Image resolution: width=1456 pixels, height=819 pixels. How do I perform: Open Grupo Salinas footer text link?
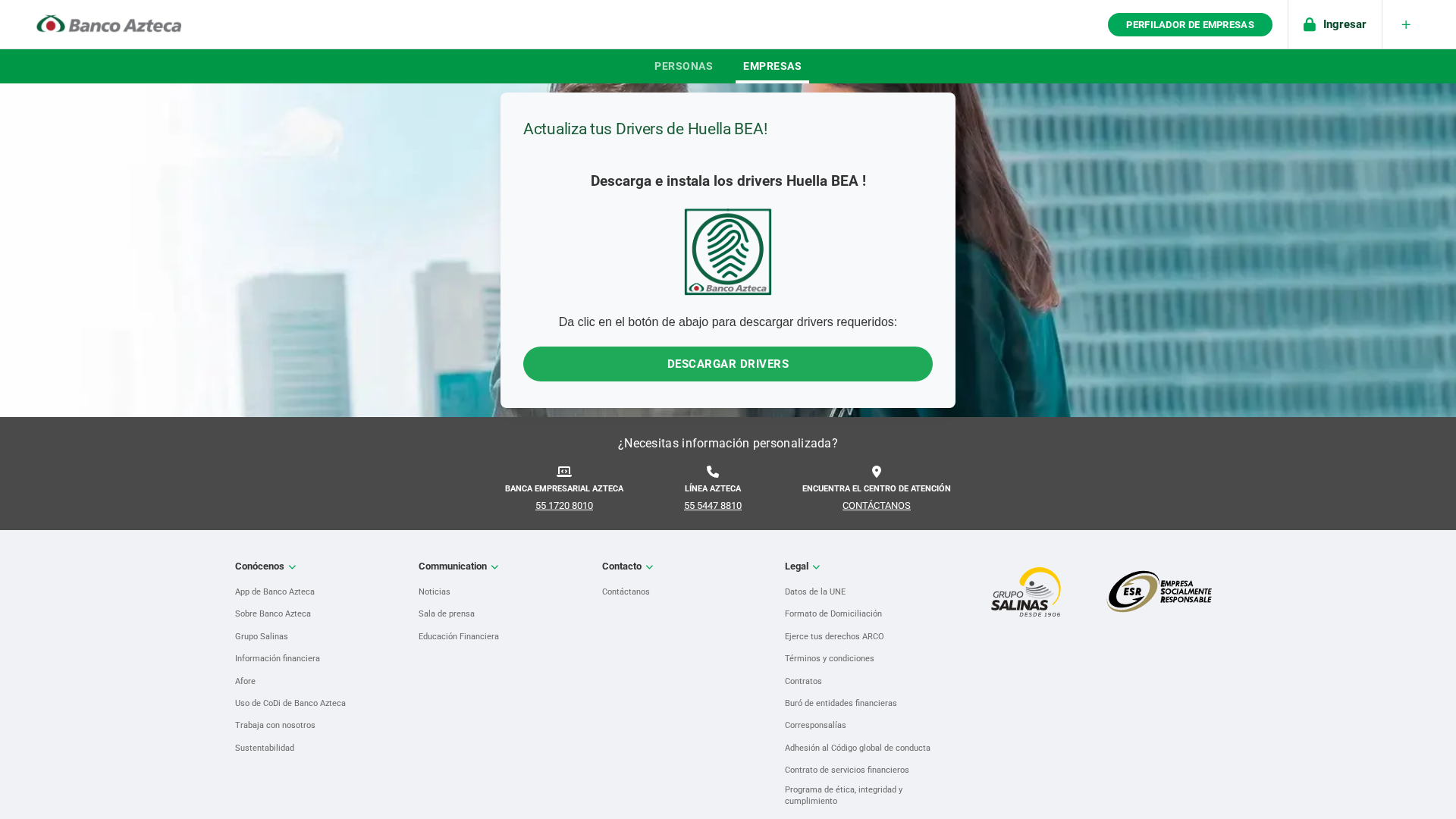pos(262,637)
